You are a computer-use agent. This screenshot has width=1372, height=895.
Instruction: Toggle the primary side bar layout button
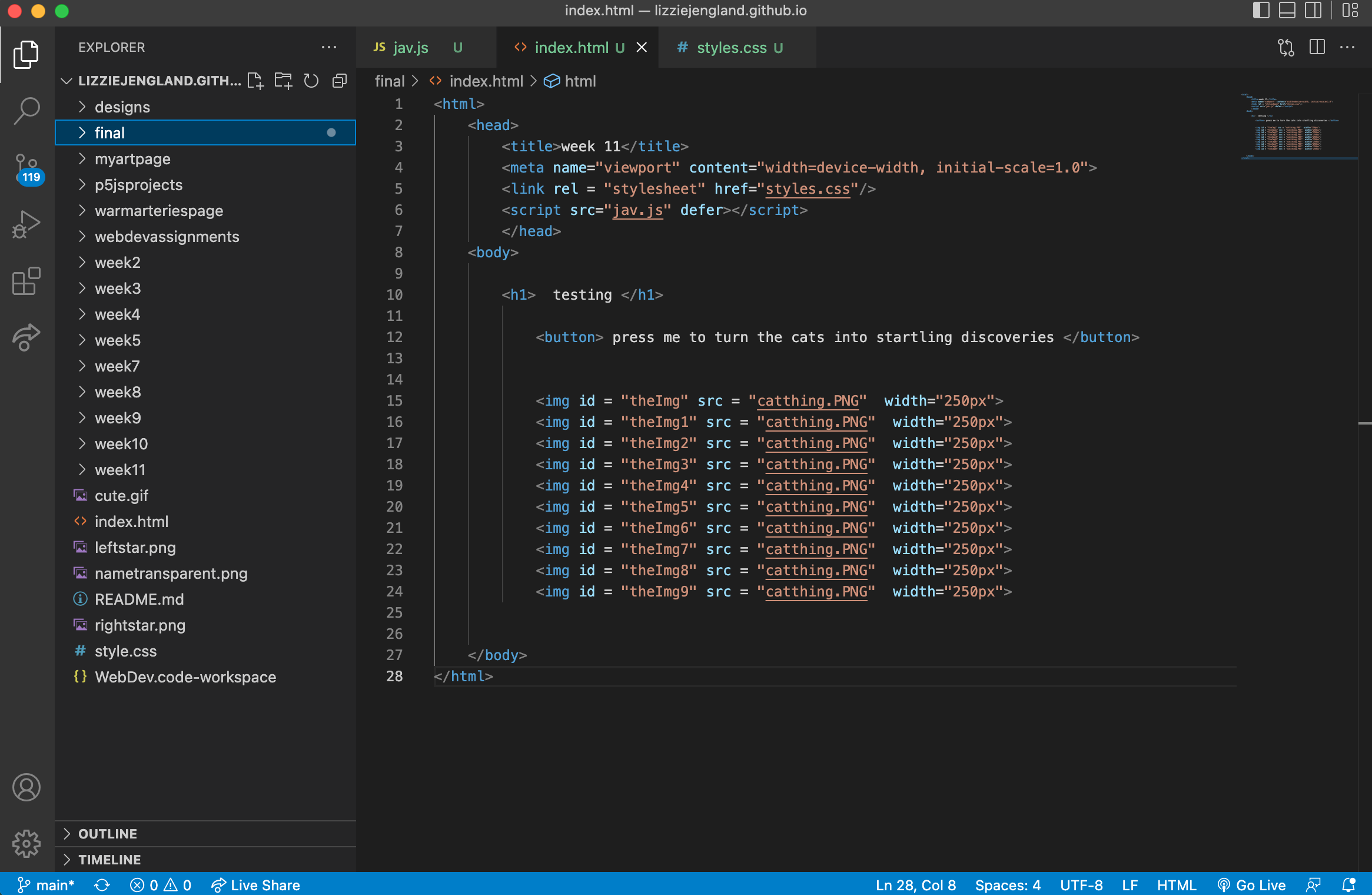(x=1260, y=11)
